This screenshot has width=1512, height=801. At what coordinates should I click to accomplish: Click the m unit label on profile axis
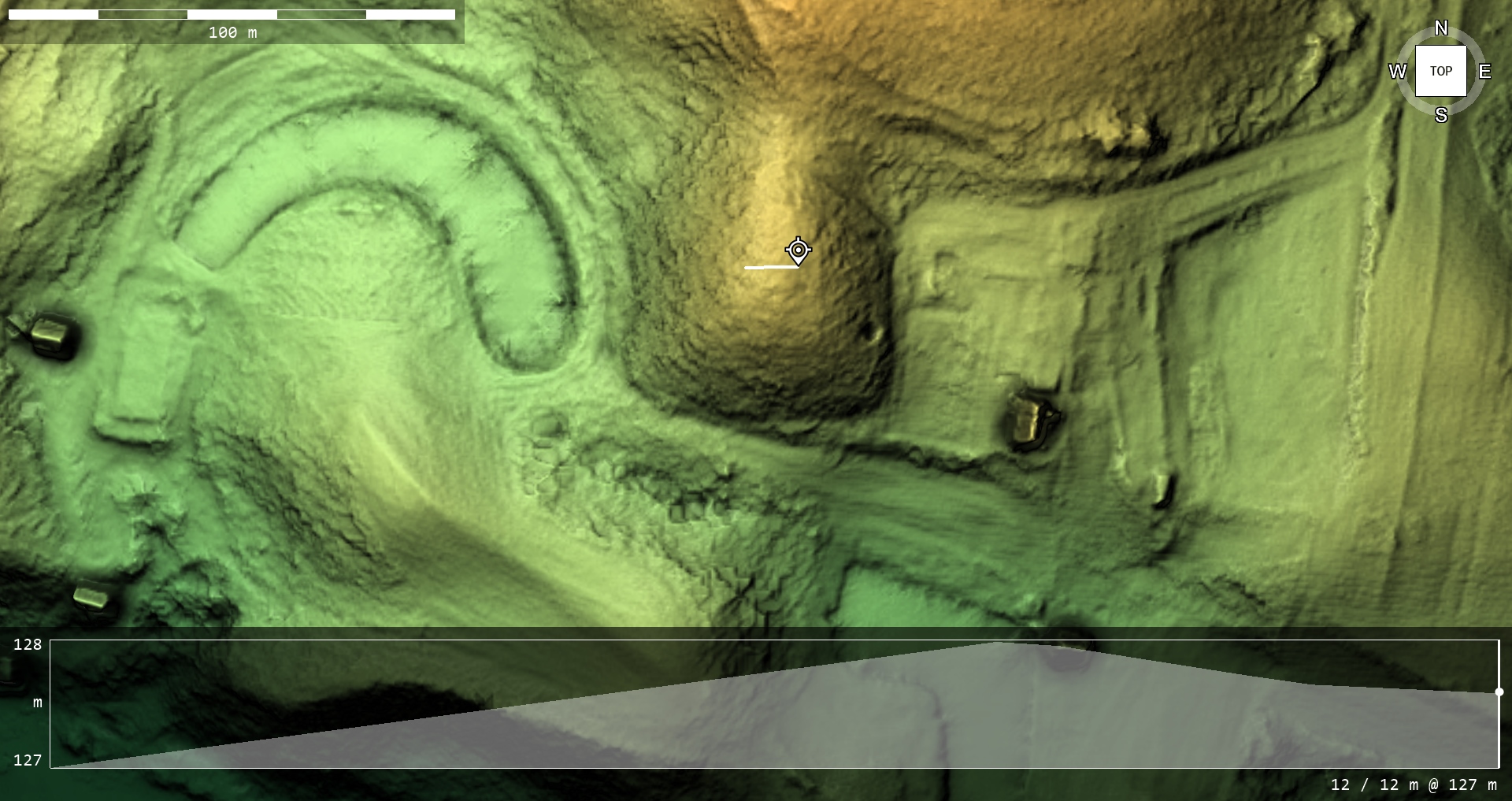click(37, 702)
